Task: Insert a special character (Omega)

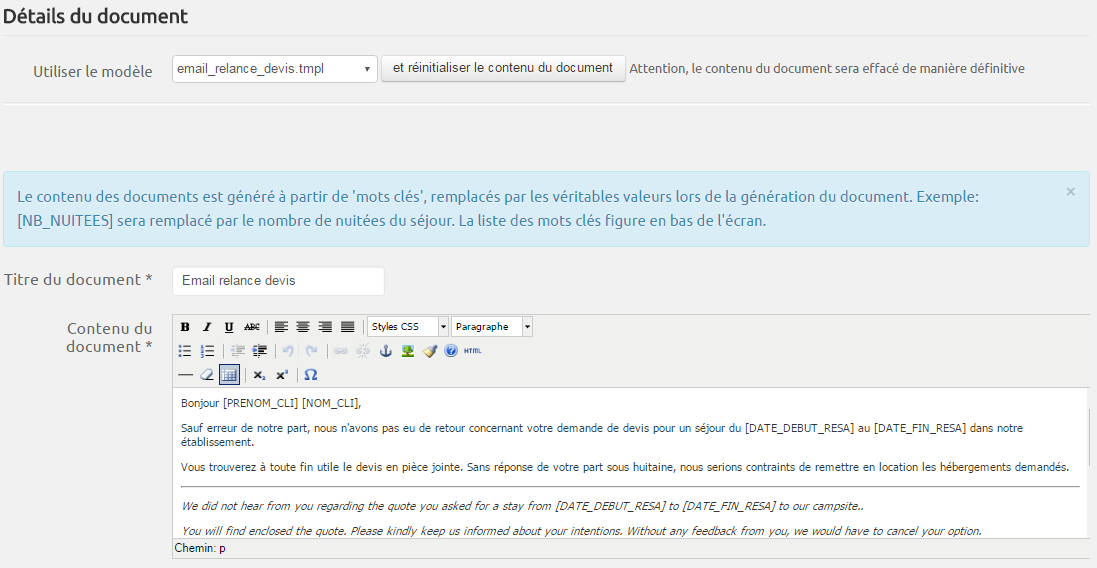Action: [311, 375]
